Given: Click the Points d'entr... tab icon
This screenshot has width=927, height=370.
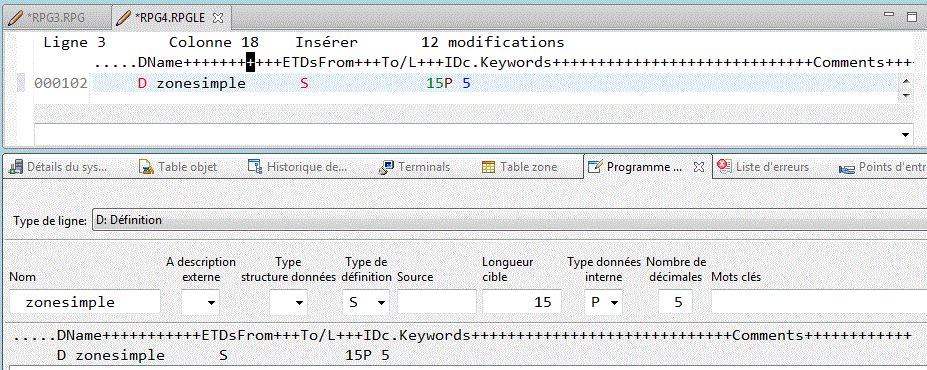Looking at the screenshot, I should (x=847, y=169).
